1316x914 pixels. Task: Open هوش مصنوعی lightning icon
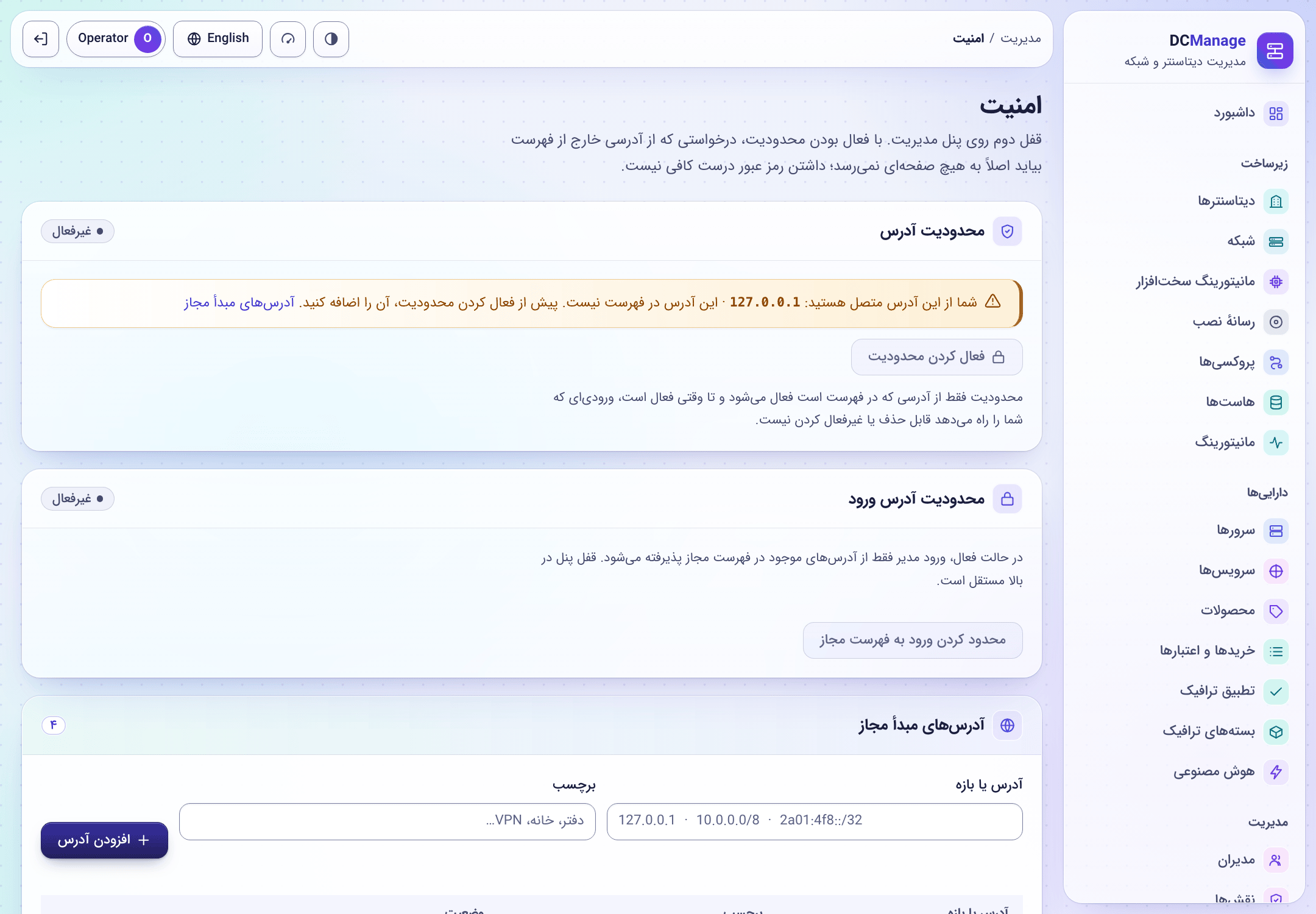click(1276, 772)
